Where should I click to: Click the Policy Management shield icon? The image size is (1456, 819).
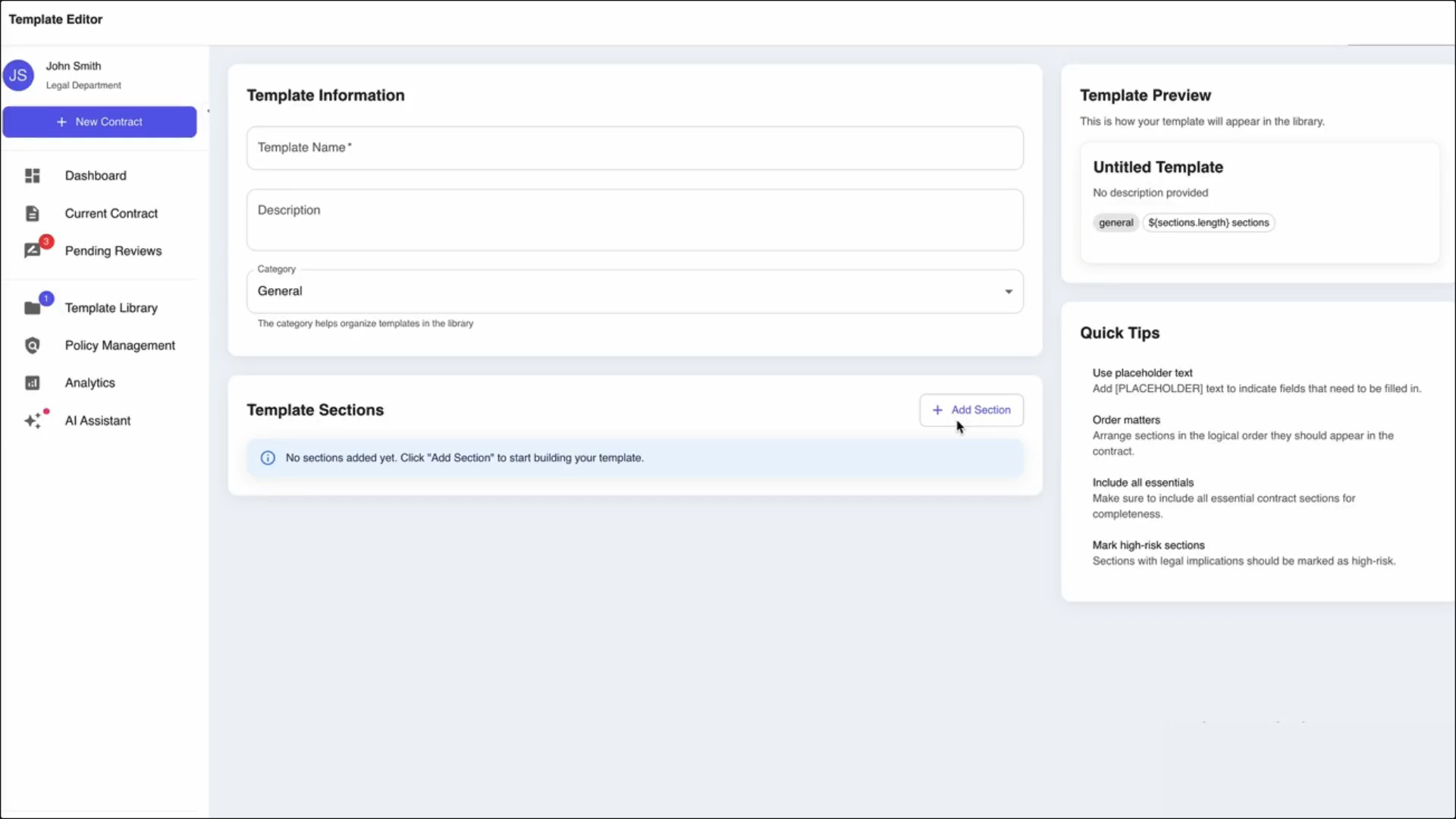pos(32,346)
